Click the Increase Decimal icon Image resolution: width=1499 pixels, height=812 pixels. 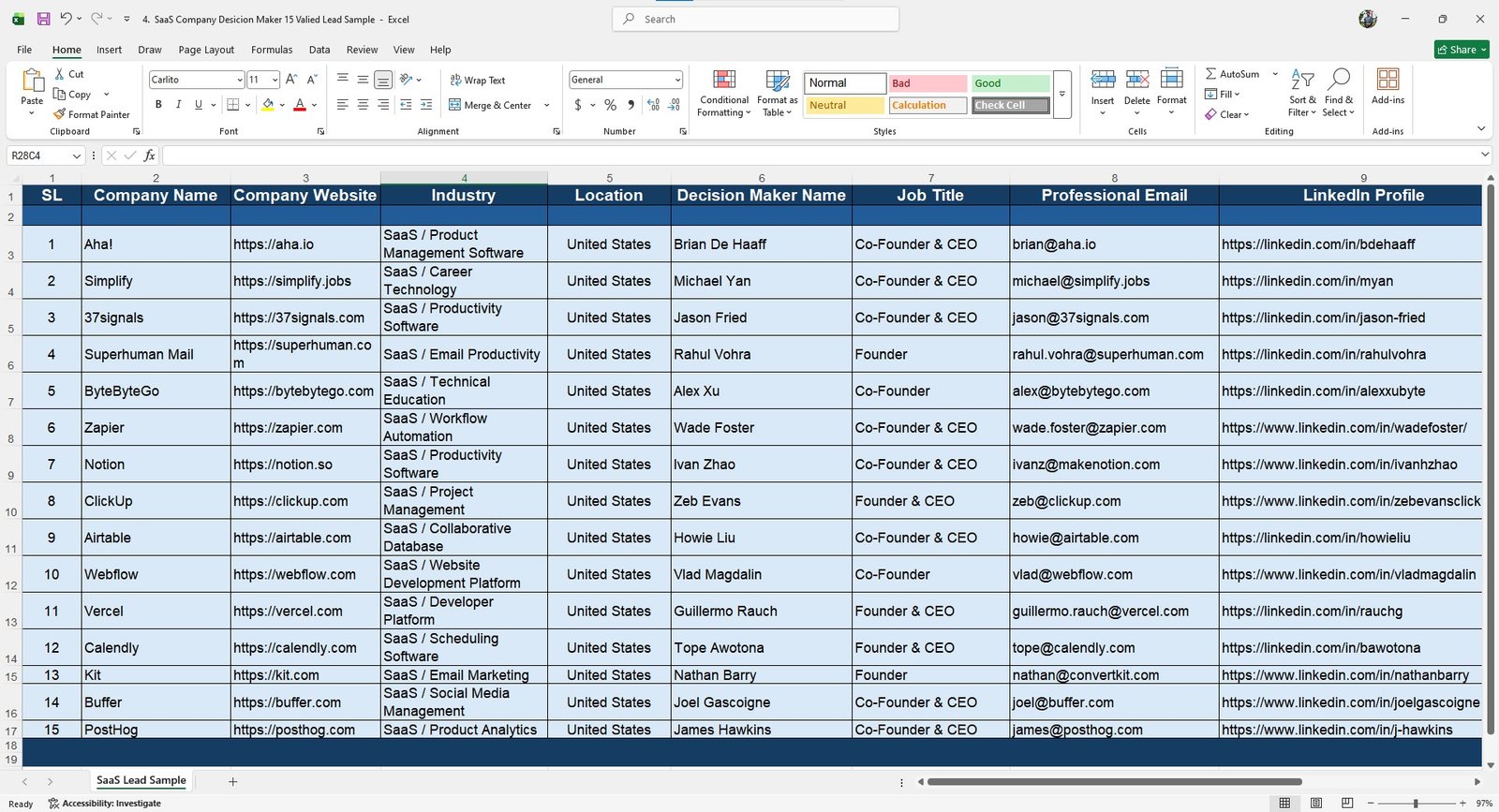coord(653,105)
